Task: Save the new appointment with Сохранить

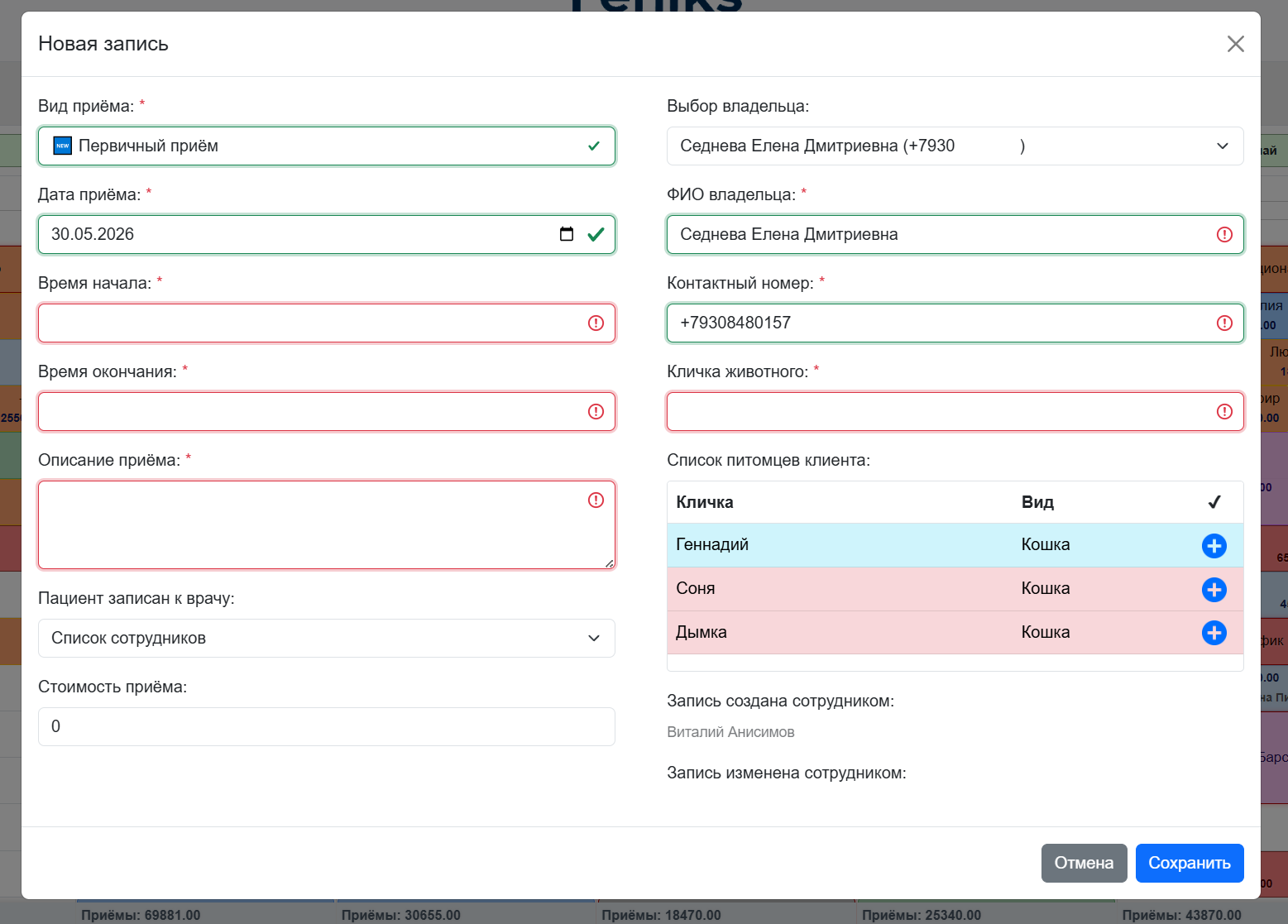Action: tap(1190, 863)
